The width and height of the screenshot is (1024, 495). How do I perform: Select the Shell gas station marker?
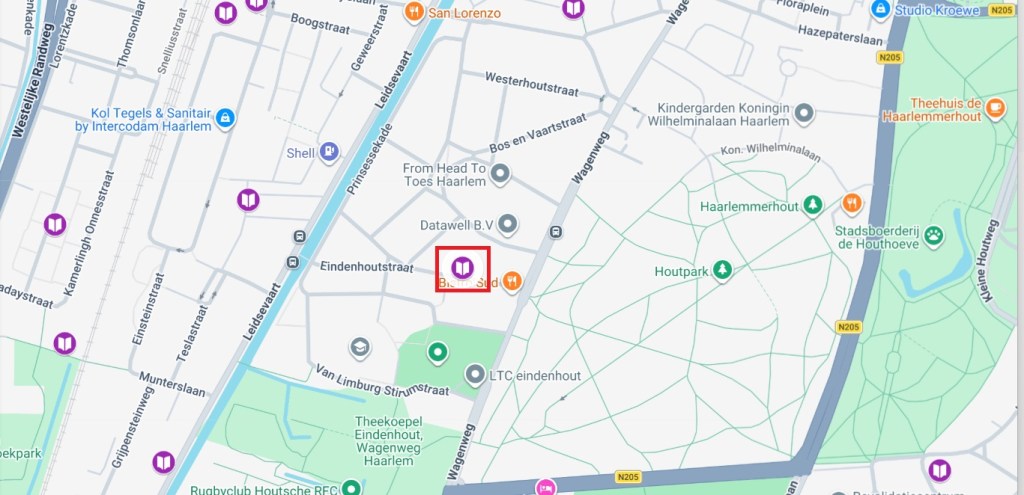pyautogui.click(x=329, y=153)
